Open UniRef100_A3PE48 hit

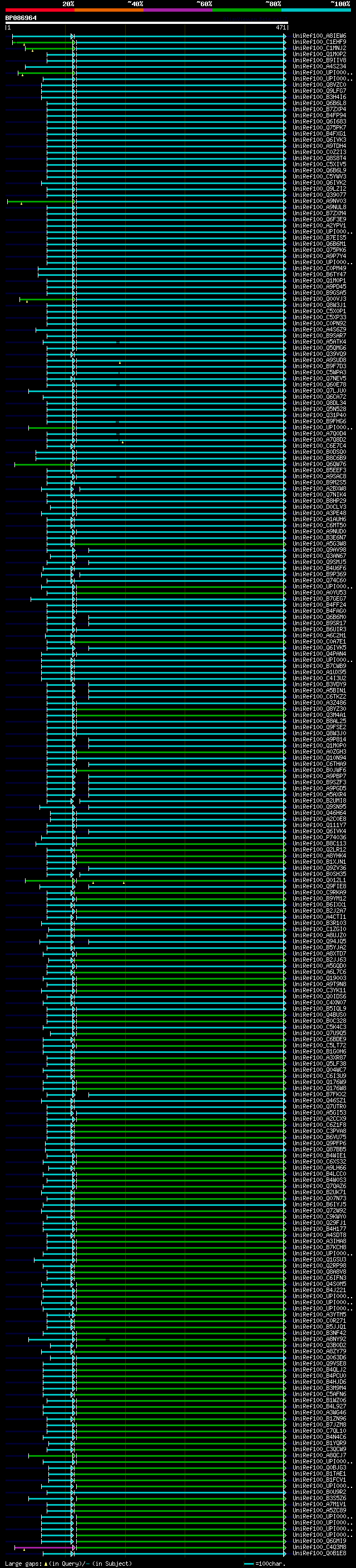319,513
